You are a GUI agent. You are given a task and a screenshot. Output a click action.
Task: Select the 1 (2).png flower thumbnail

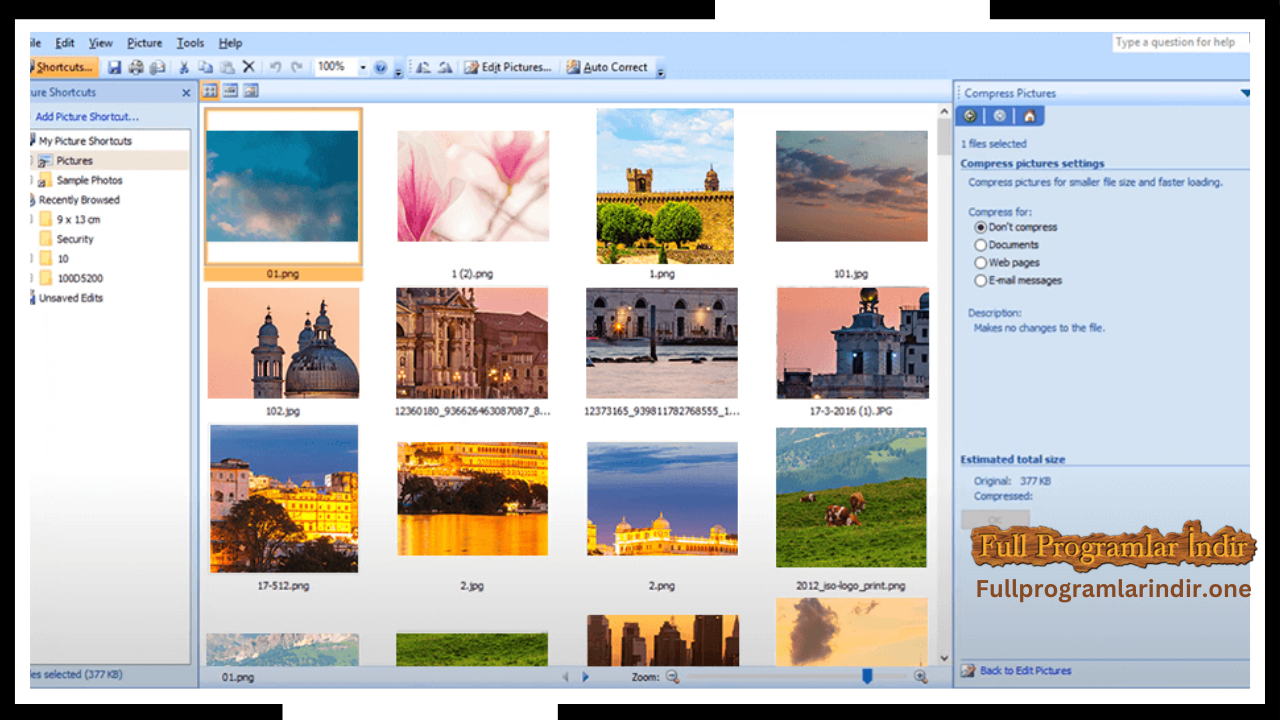click(x=473, y=186)
